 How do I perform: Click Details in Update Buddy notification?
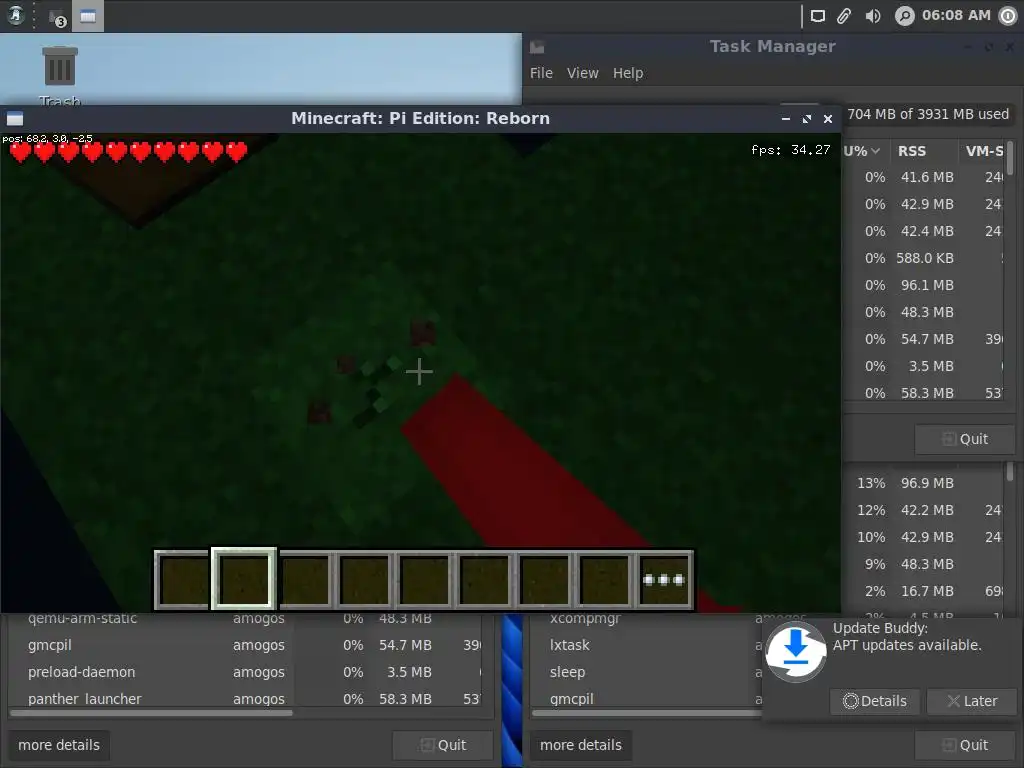[875, 701]
